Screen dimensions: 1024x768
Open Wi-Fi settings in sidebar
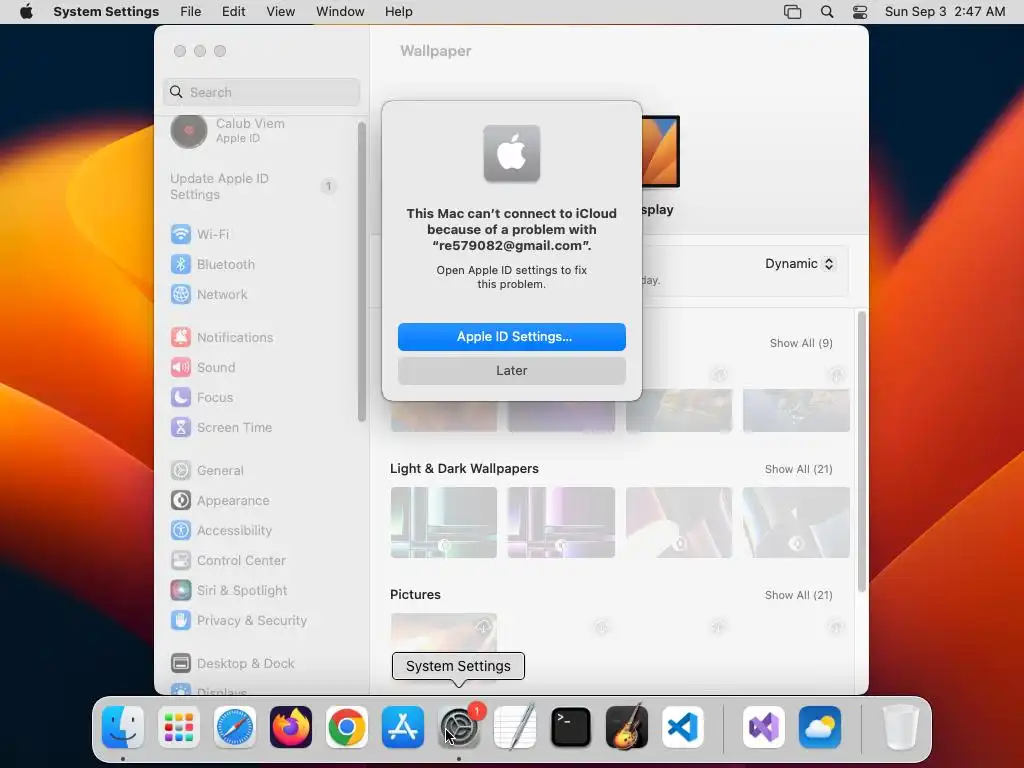point(200,234)
